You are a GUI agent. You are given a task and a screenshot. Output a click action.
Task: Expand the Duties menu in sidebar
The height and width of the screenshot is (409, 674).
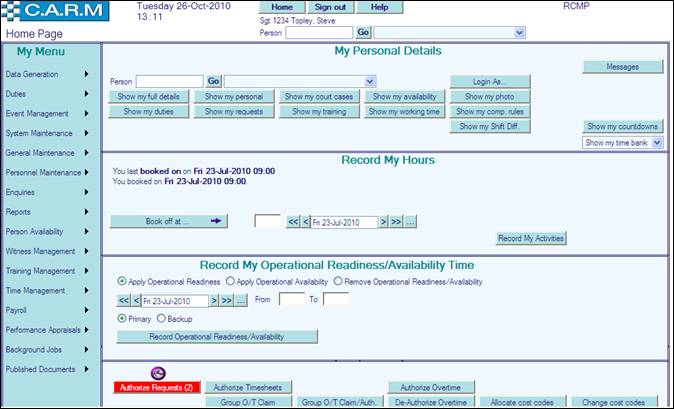pos(50,93)
